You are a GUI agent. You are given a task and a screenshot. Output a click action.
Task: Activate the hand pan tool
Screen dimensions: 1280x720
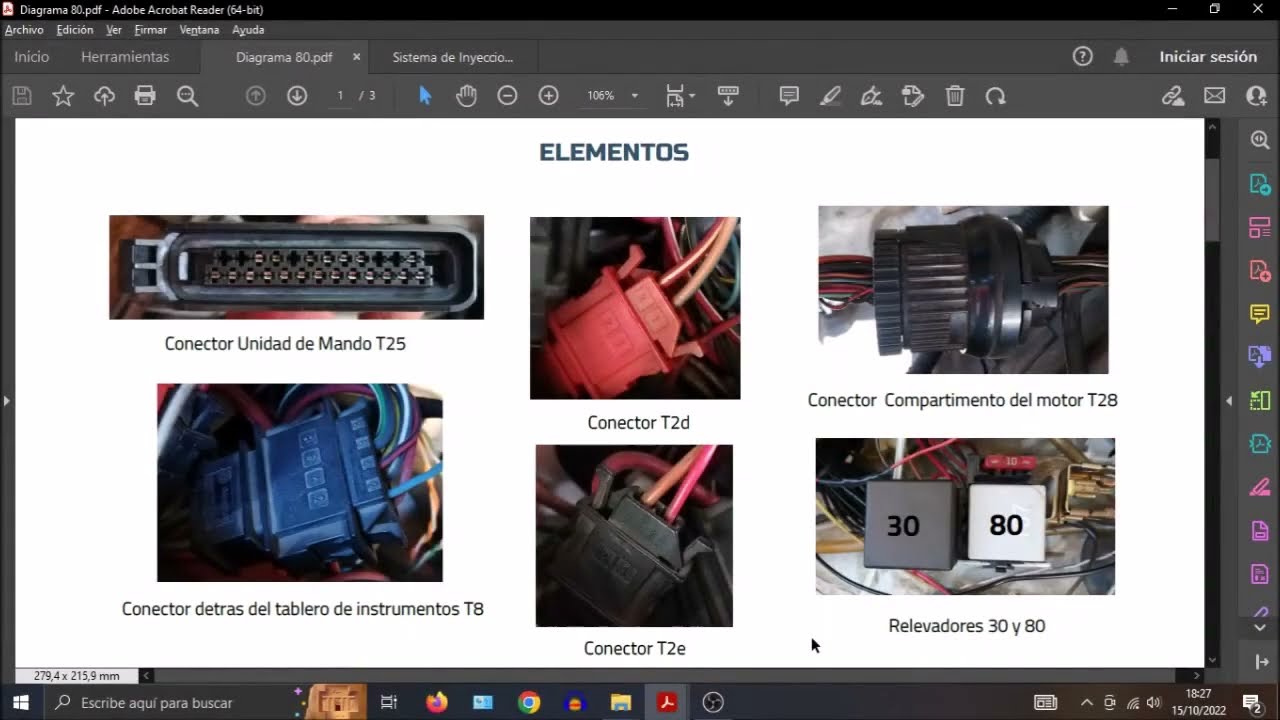pos(466,96)
